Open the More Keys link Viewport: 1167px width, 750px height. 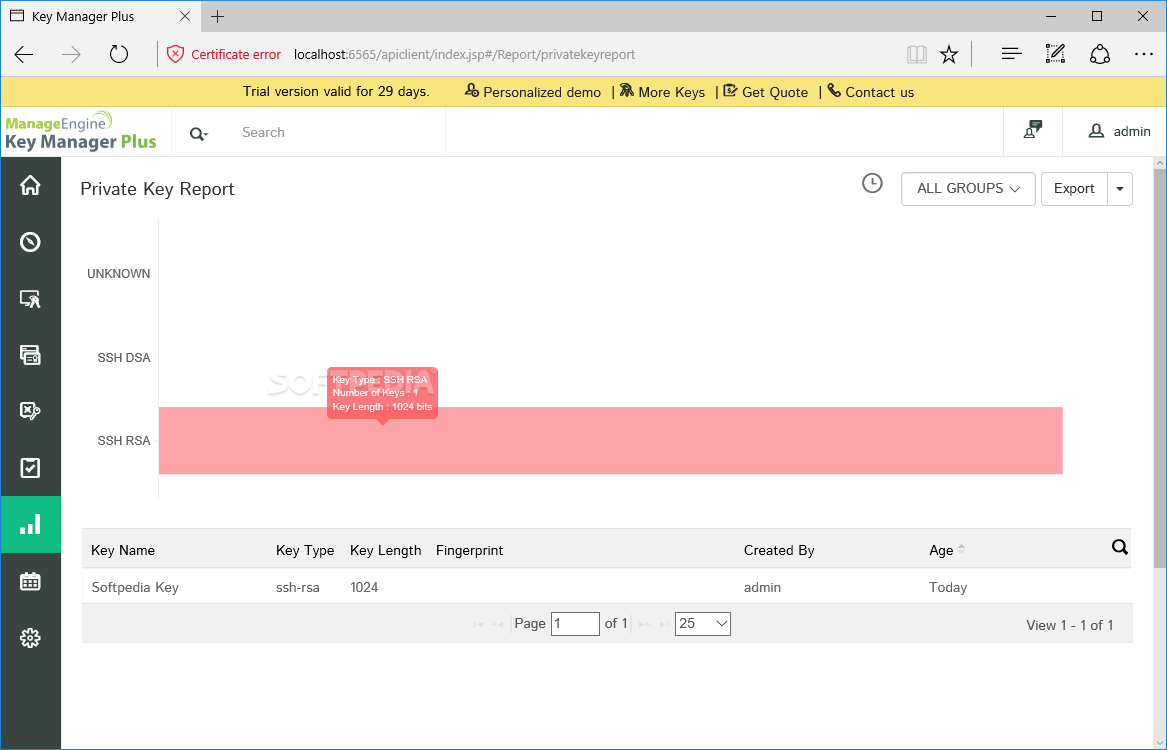pos(662,92)
